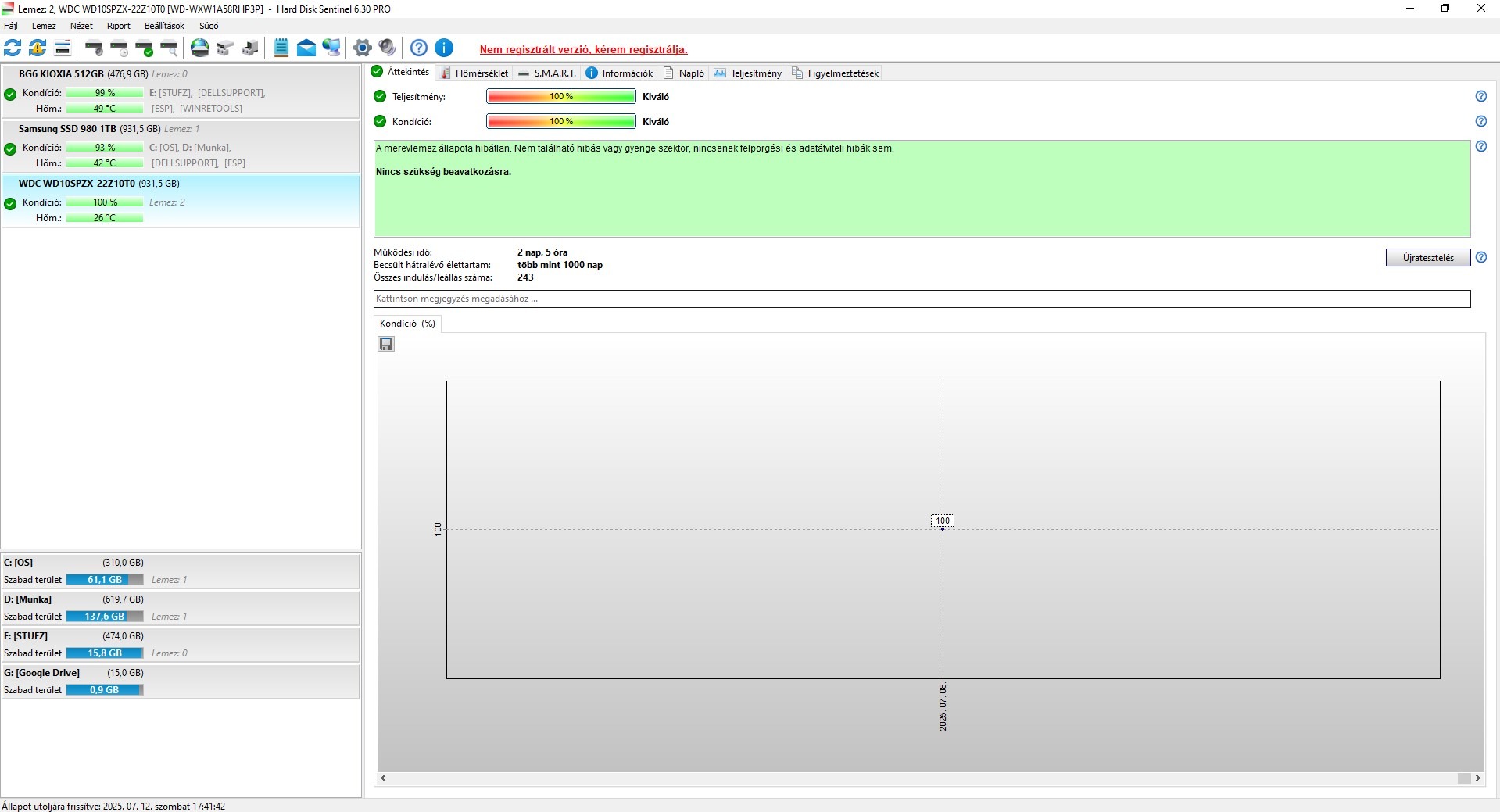
Task: Select the C: [OS] partition entry
Action: 181,571
